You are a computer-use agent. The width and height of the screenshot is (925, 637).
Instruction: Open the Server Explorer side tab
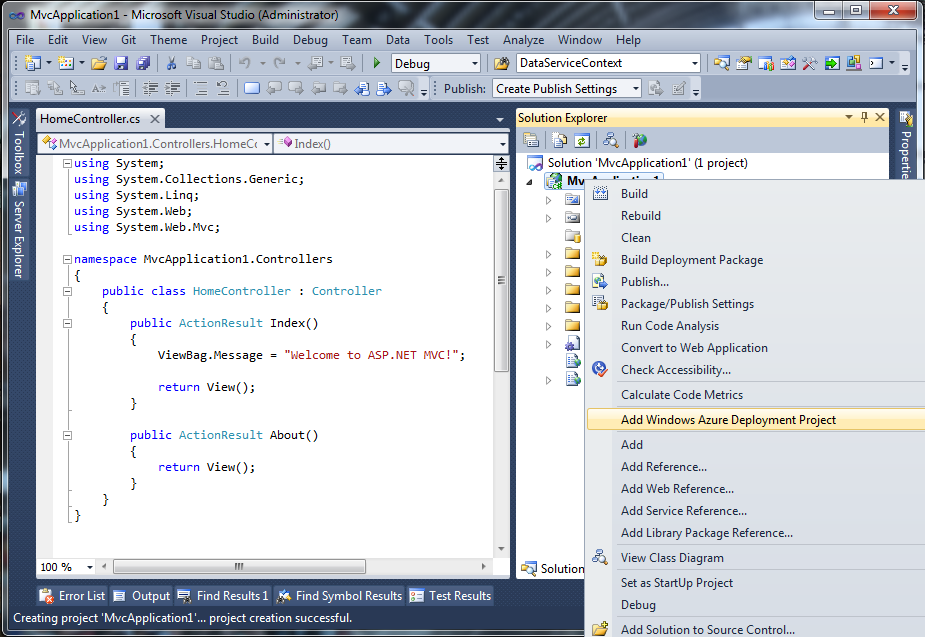pos(18,230)
